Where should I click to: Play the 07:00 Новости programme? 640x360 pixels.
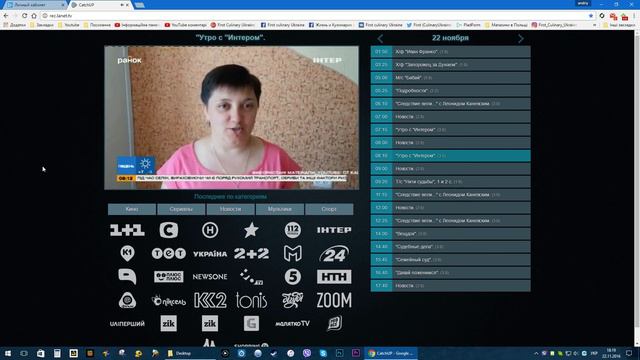tap(451, 117)
